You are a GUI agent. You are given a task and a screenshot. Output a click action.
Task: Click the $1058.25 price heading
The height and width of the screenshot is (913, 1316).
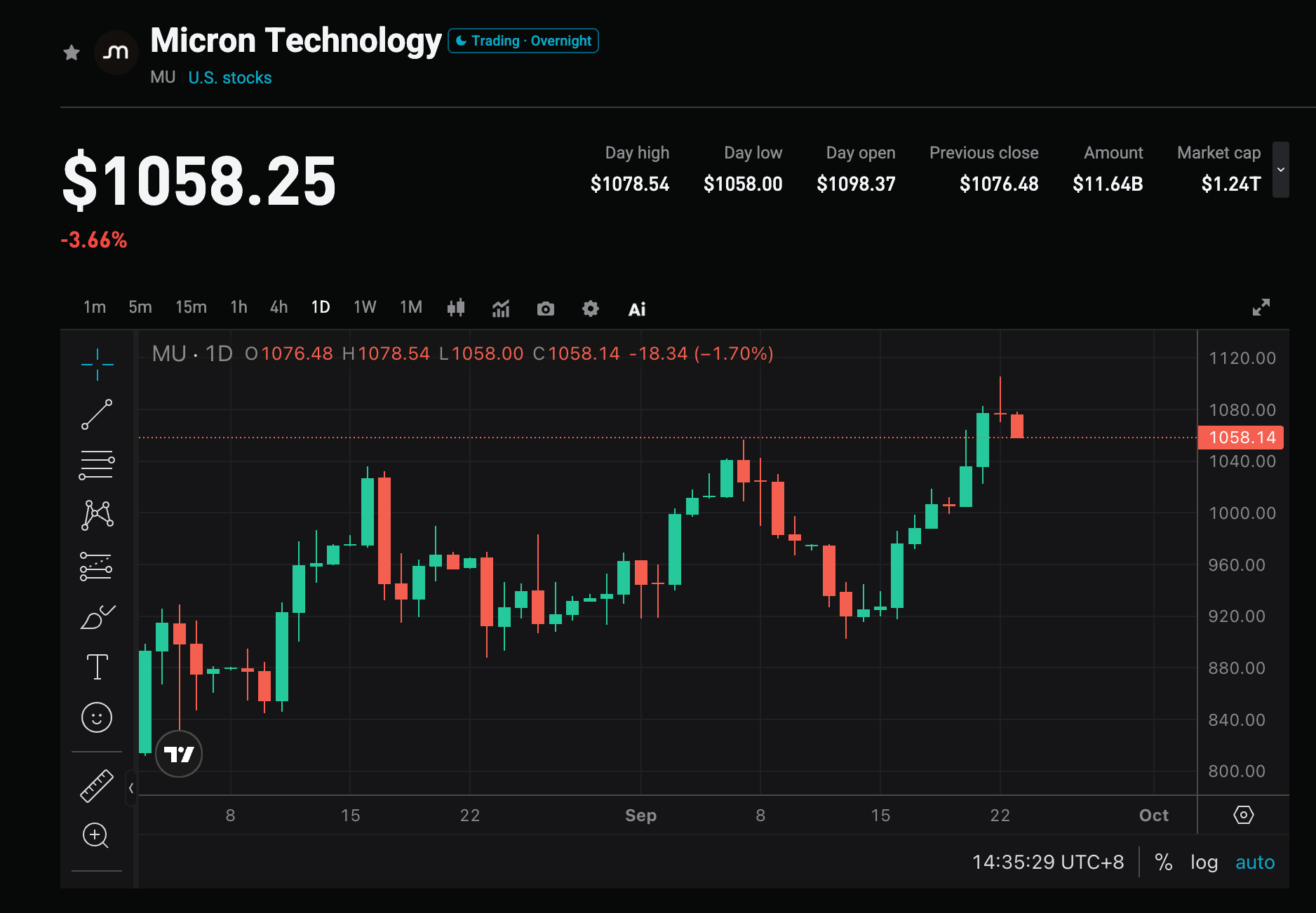tap(200, 181)
